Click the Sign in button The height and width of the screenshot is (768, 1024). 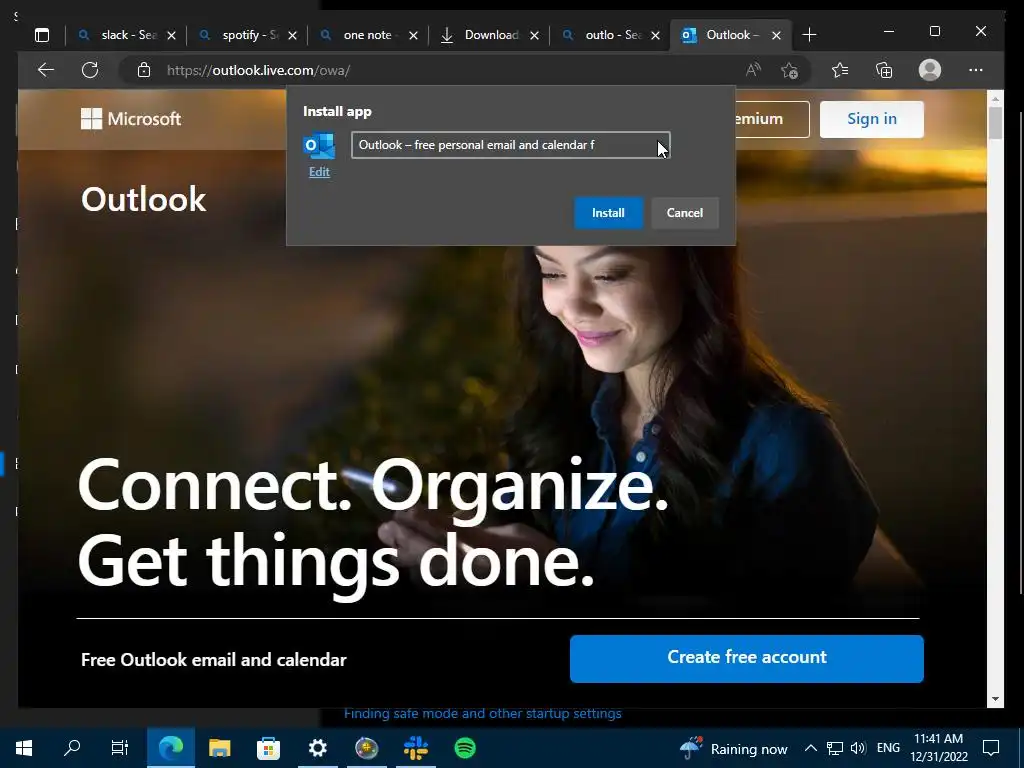pyautogui.click(x=872, y=119)
